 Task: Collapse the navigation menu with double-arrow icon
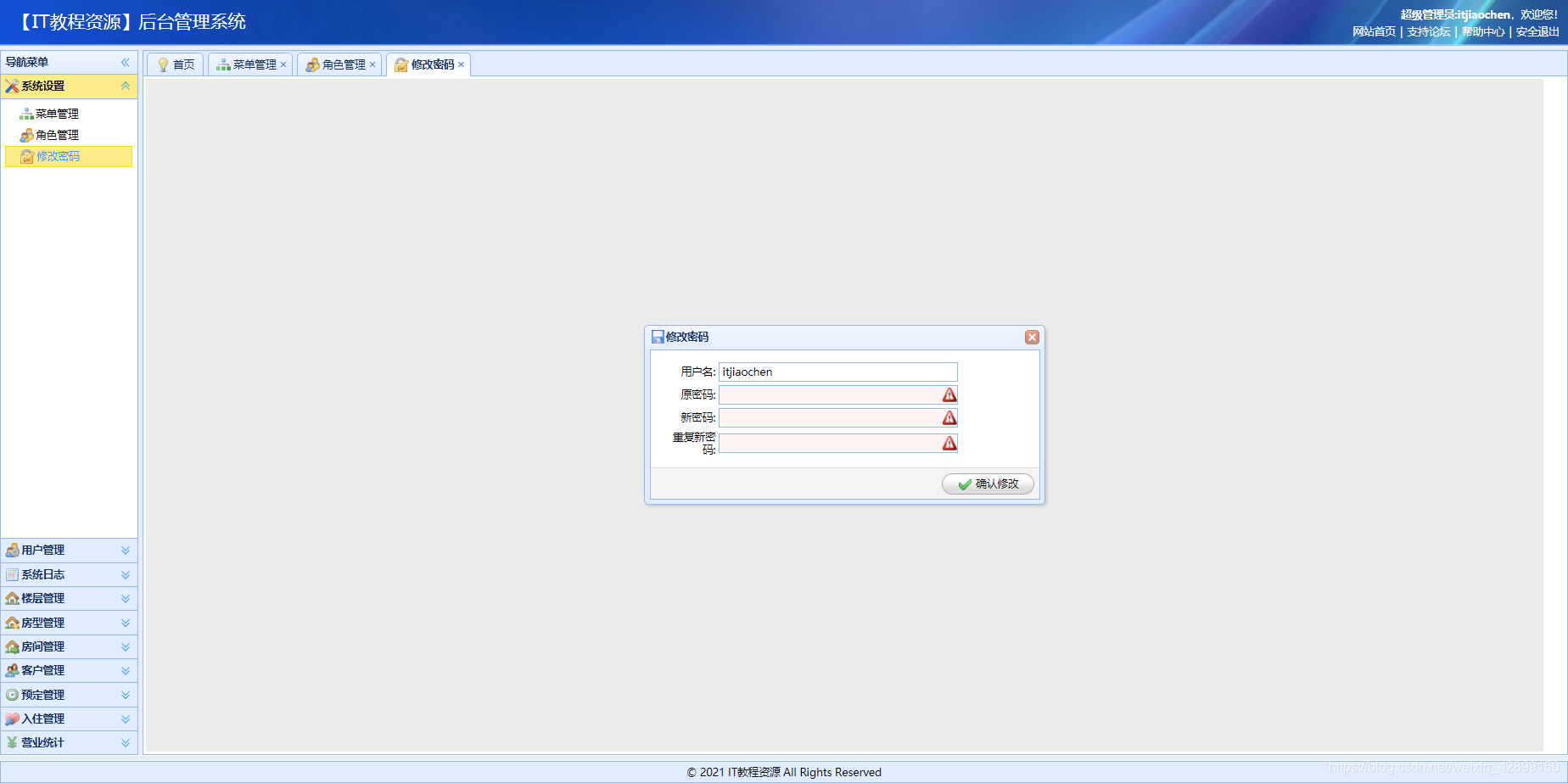click(125, 62)
